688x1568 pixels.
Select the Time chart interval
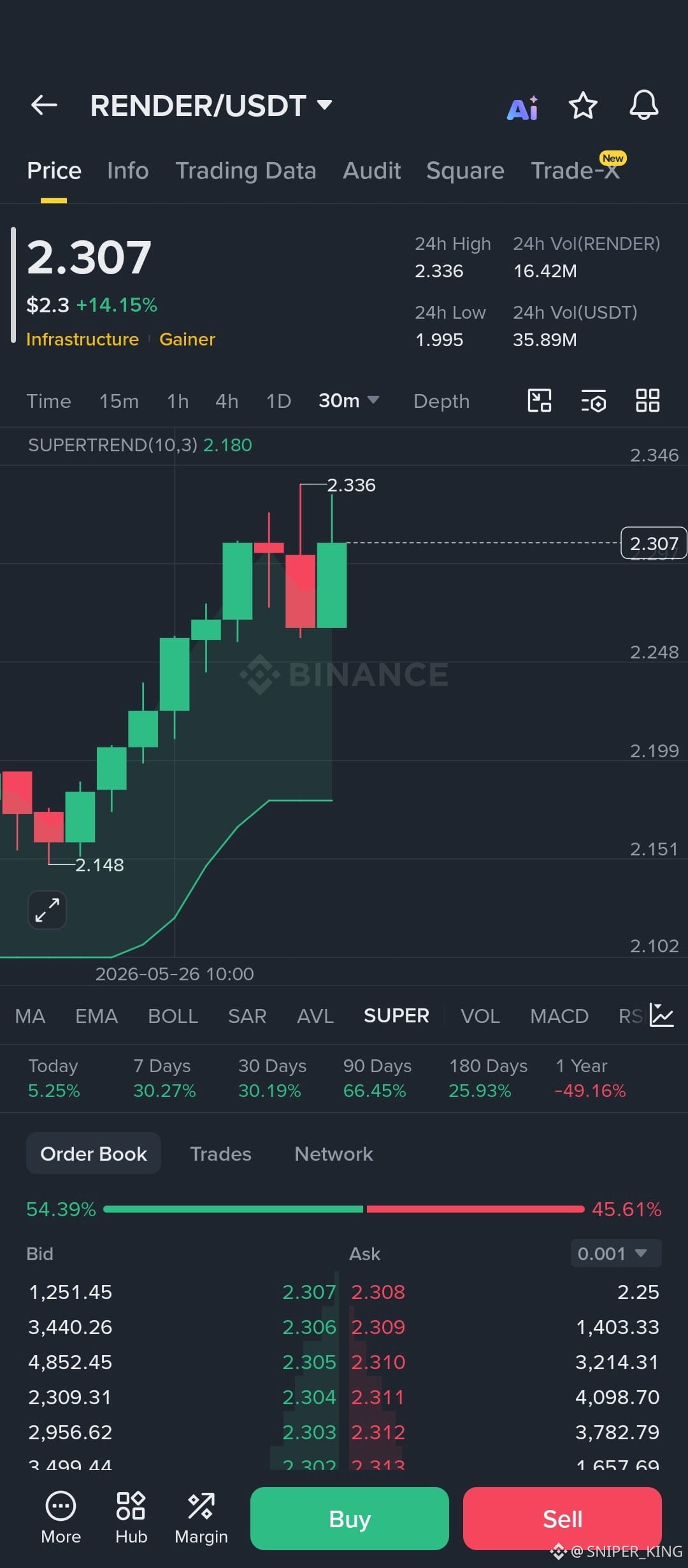coord(49,401)
